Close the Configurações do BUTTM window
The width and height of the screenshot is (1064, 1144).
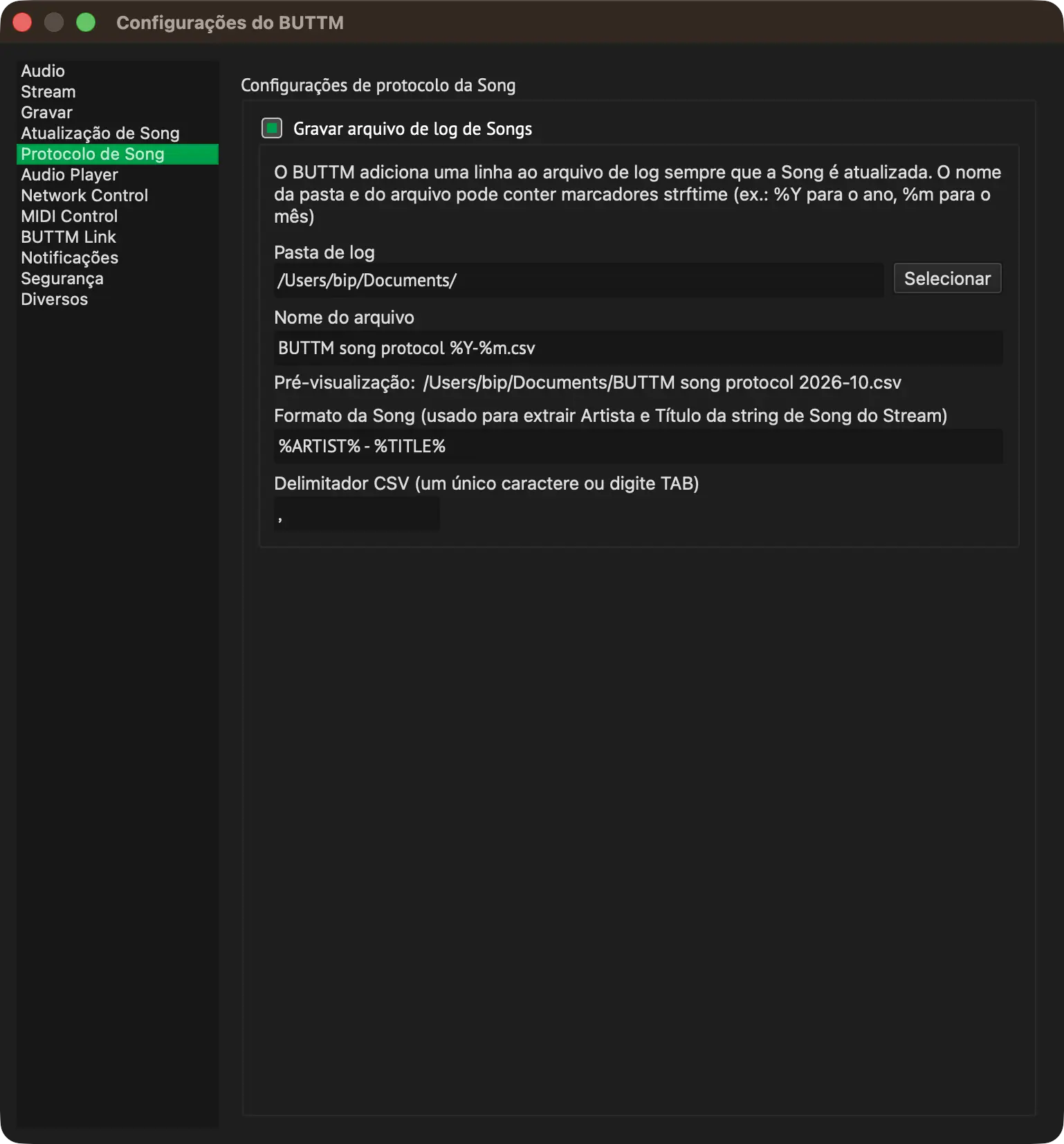[x=22, y=22]
